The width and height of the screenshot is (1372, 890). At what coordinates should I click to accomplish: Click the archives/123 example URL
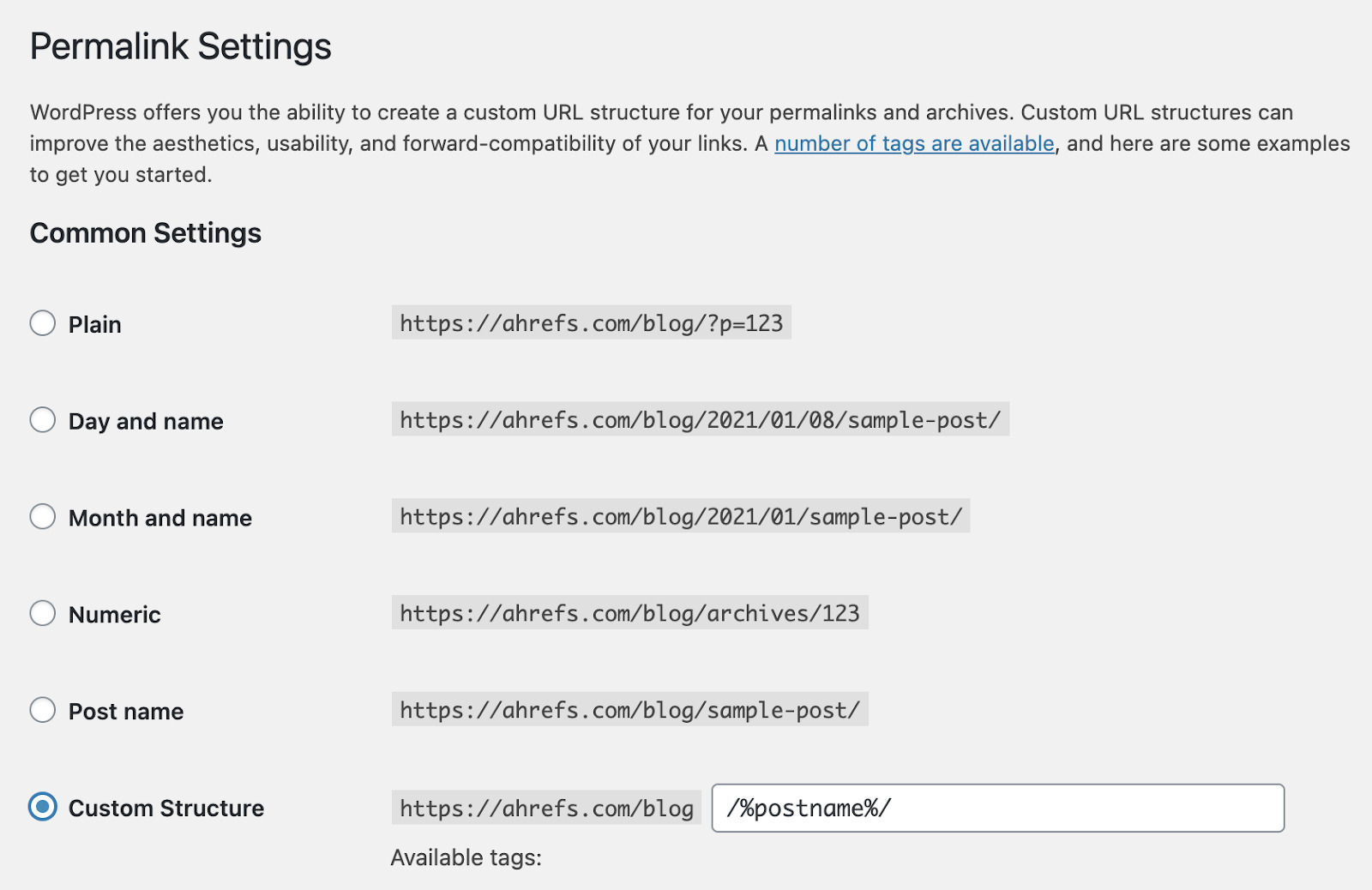tap(629, 614)
